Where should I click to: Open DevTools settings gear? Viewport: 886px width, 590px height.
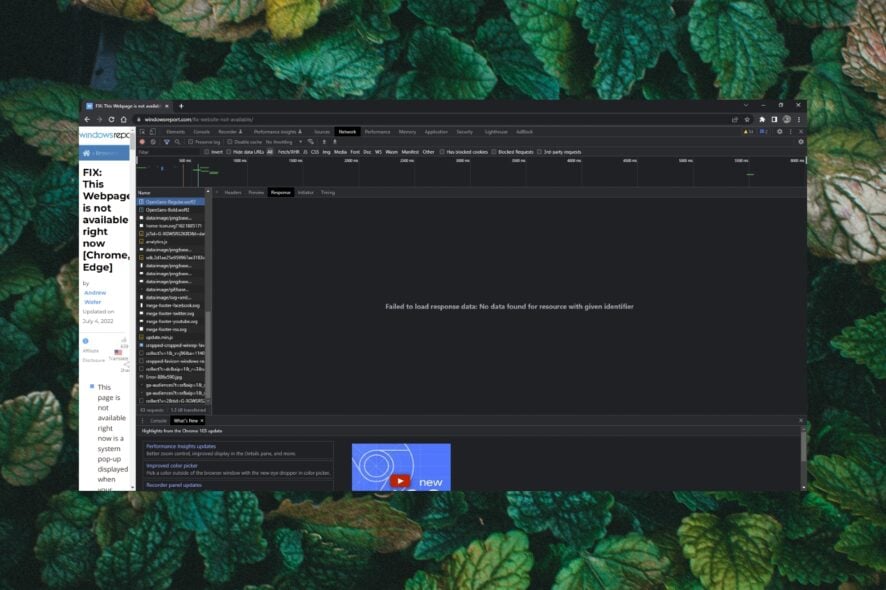click(x=779, y=131)
